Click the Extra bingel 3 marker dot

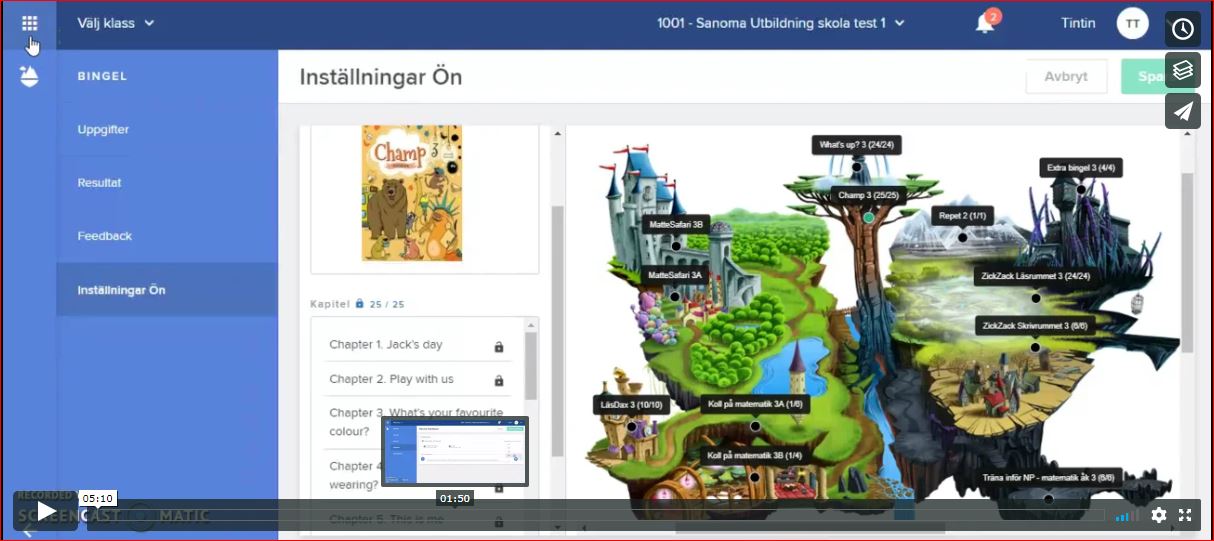tap(1081, 189)
